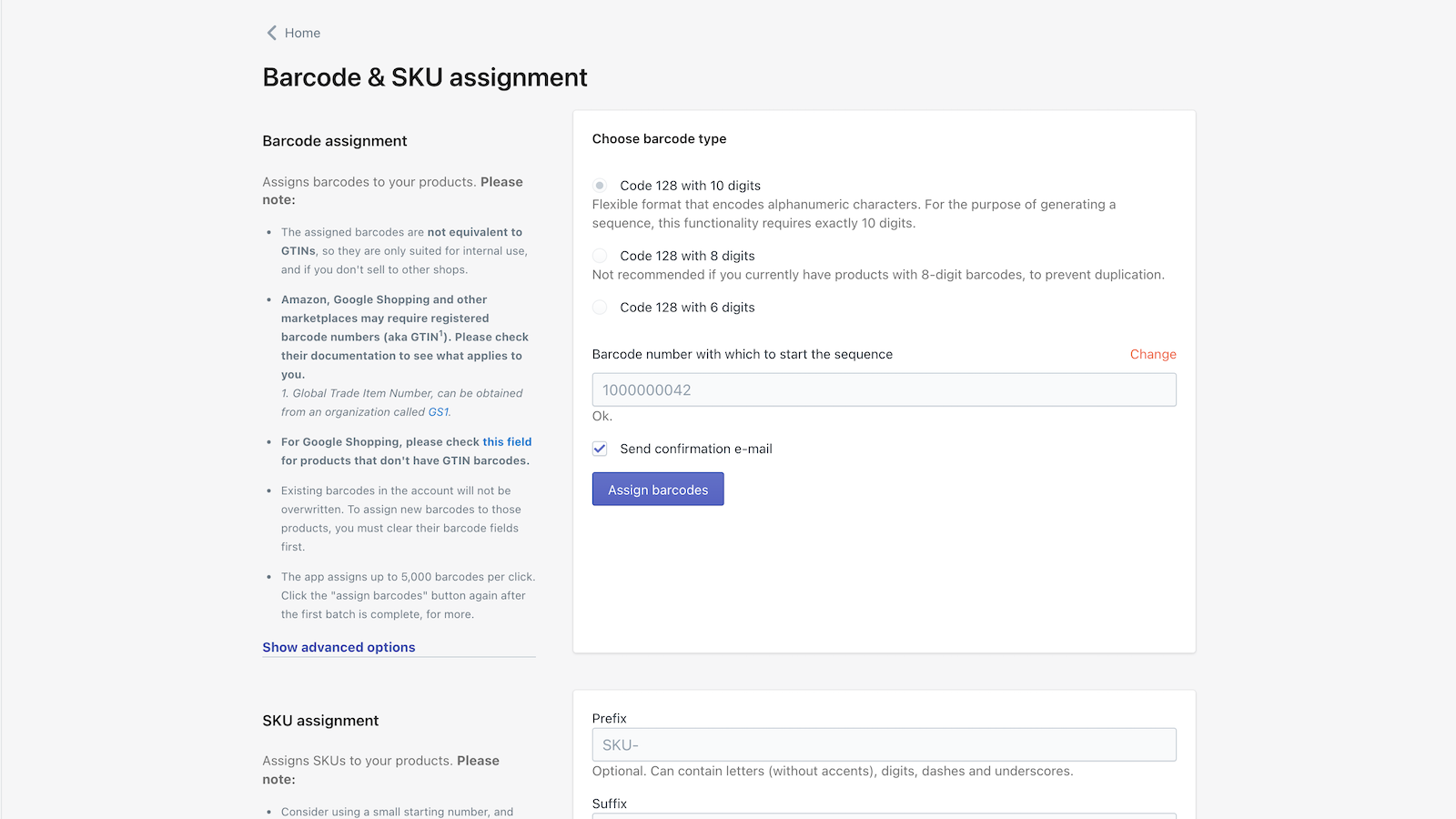Click the Code 128 with 10 digits label text
Image resolution: width=1456 pixels, height=819 pixels.
click(x=690, y=185)
